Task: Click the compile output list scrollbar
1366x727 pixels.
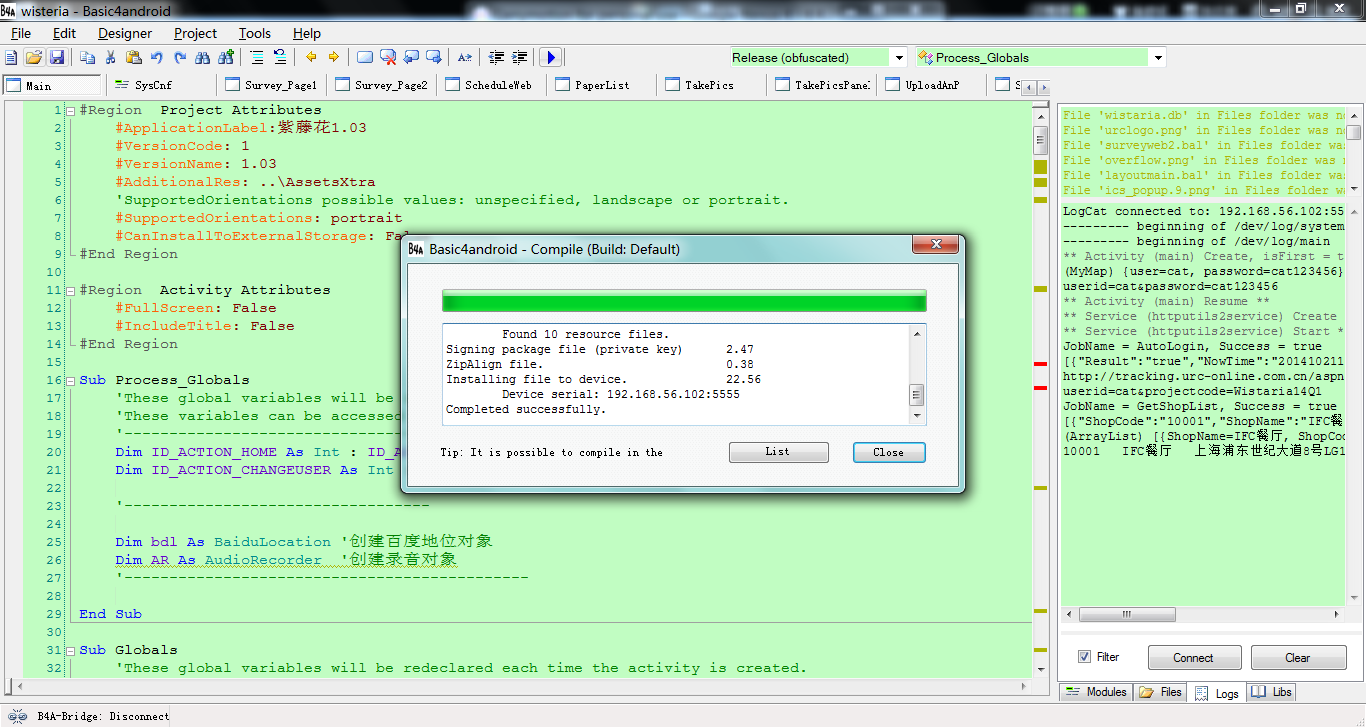Action: (916, 375)
